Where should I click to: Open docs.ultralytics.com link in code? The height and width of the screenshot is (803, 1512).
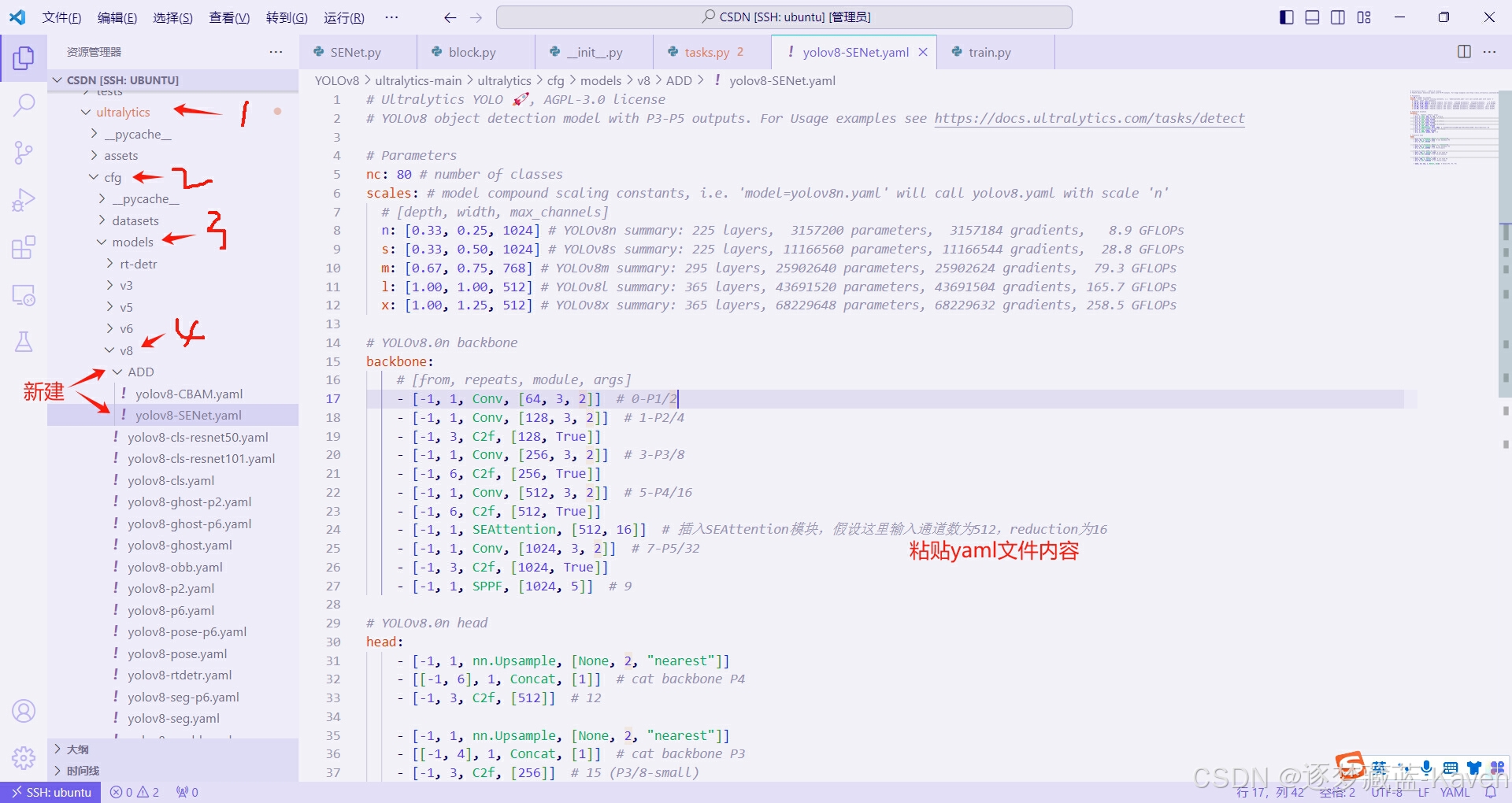point(1089,118)
